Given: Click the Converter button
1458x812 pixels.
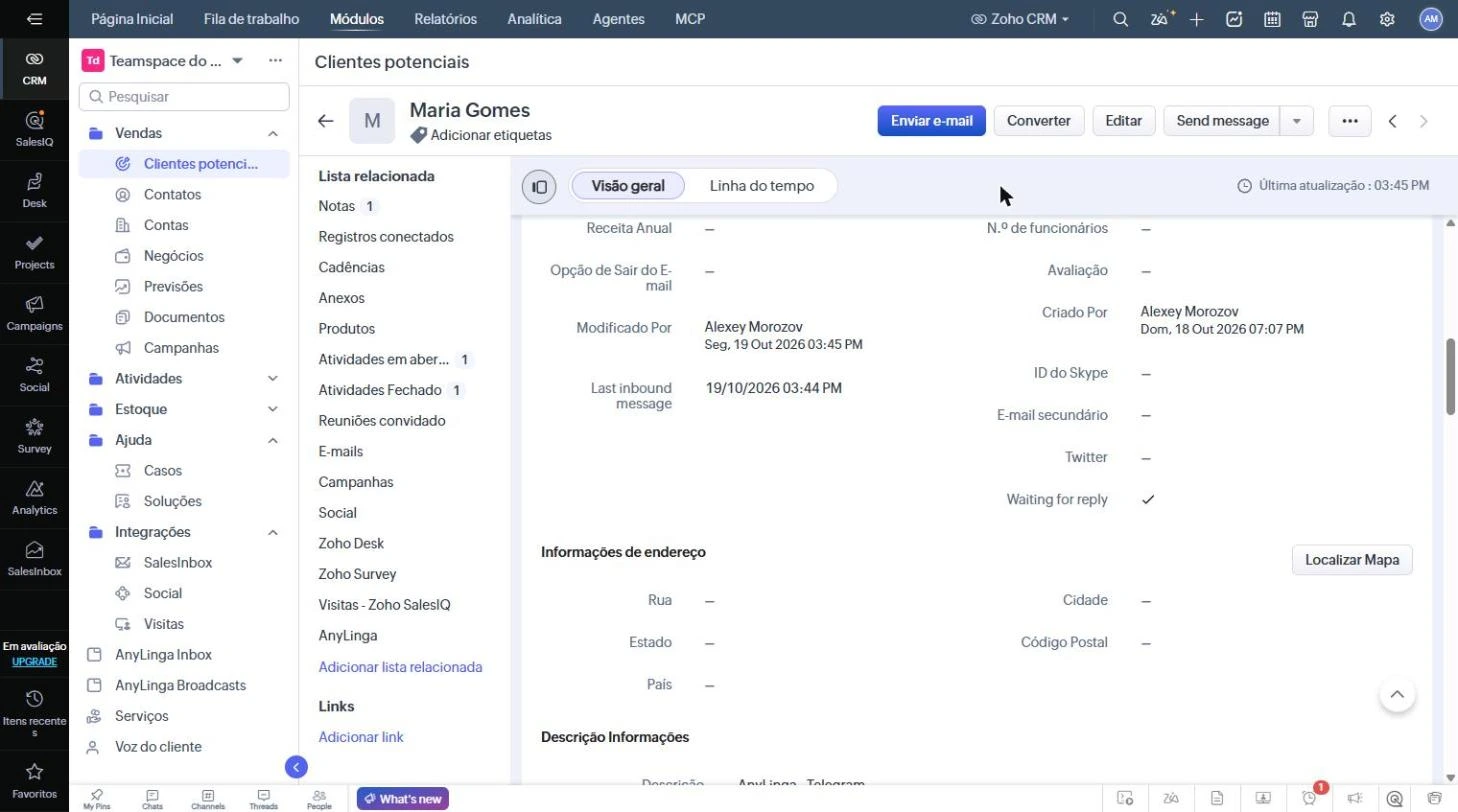Looking at the screenshot, I should click(1039, 121).
